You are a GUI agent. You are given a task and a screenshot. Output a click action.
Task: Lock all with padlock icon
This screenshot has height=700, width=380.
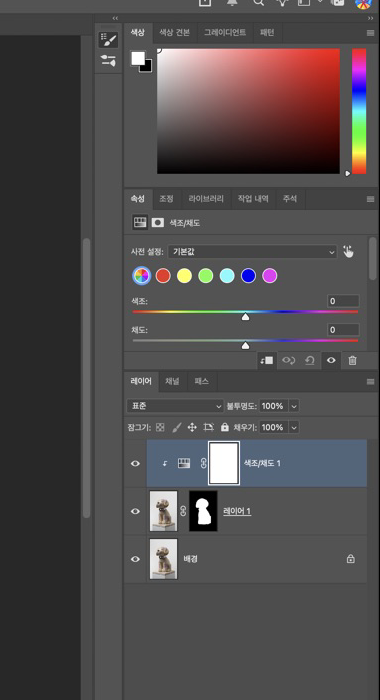[x=225, y=427]
